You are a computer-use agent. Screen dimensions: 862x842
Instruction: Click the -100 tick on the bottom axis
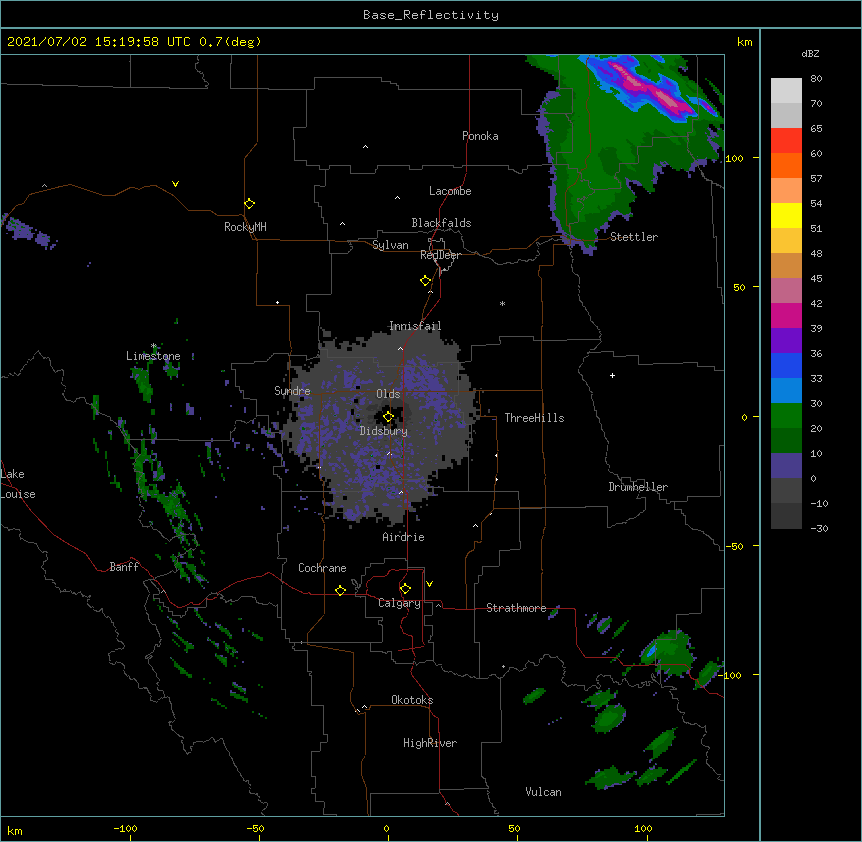click(125, 828)
